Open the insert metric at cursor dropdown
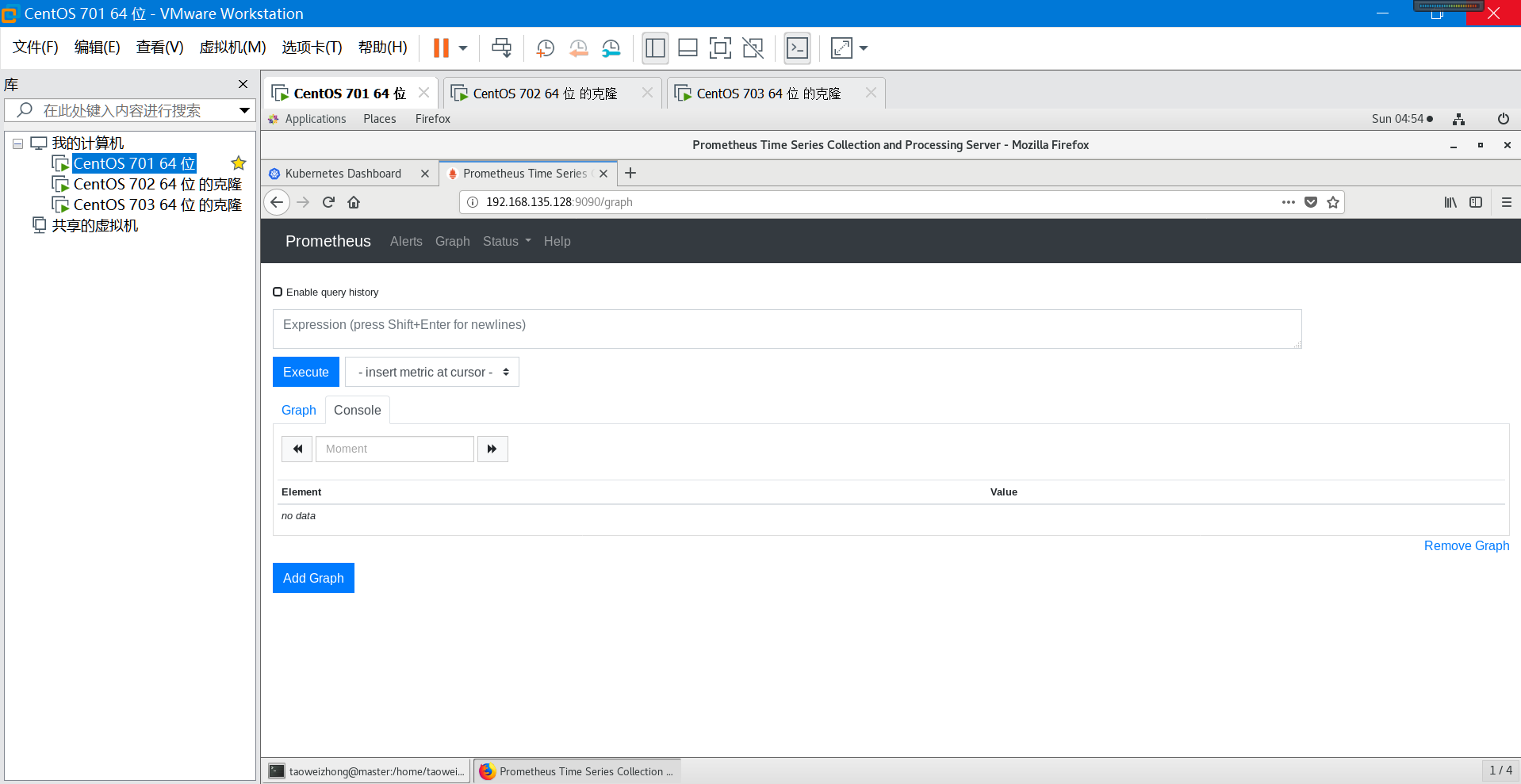Image resolution: width=1521 pixels, height=784 pixels. [432, 372]
